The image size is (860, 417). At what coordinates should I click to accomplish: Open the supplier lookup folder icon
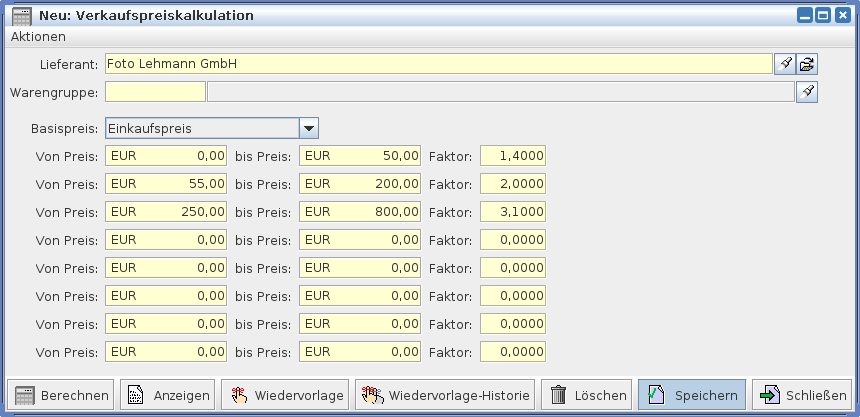point(807,64)
